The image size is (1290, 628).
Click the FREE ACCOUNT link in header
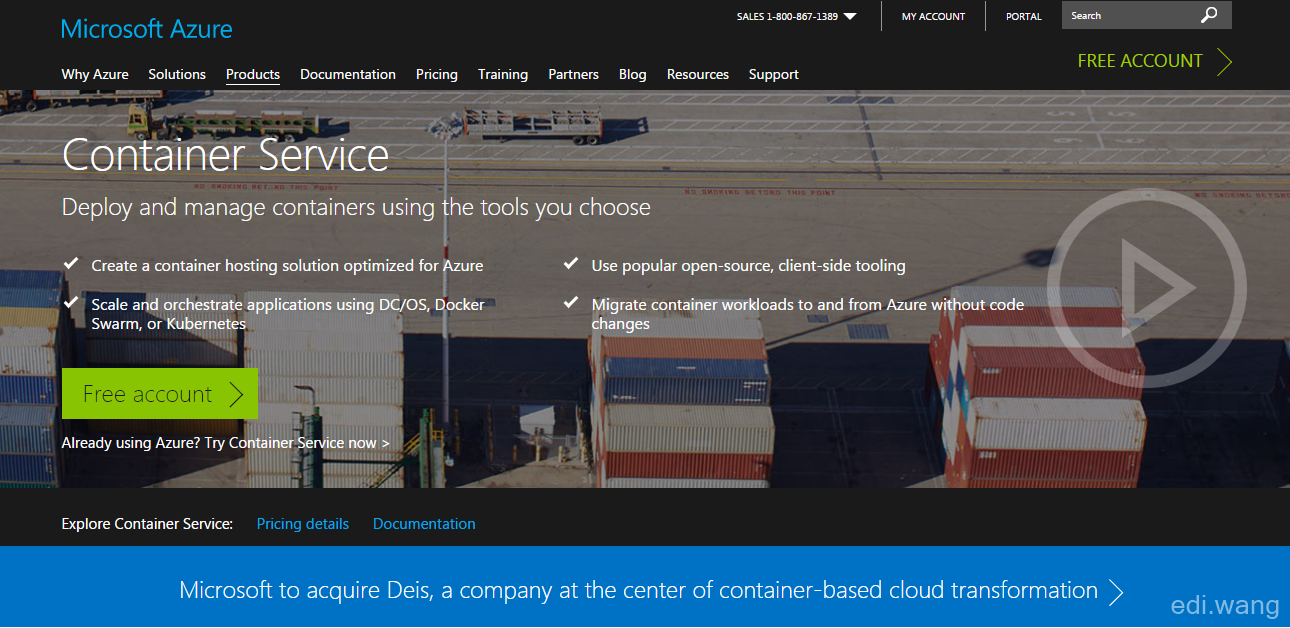[1140, 61]
